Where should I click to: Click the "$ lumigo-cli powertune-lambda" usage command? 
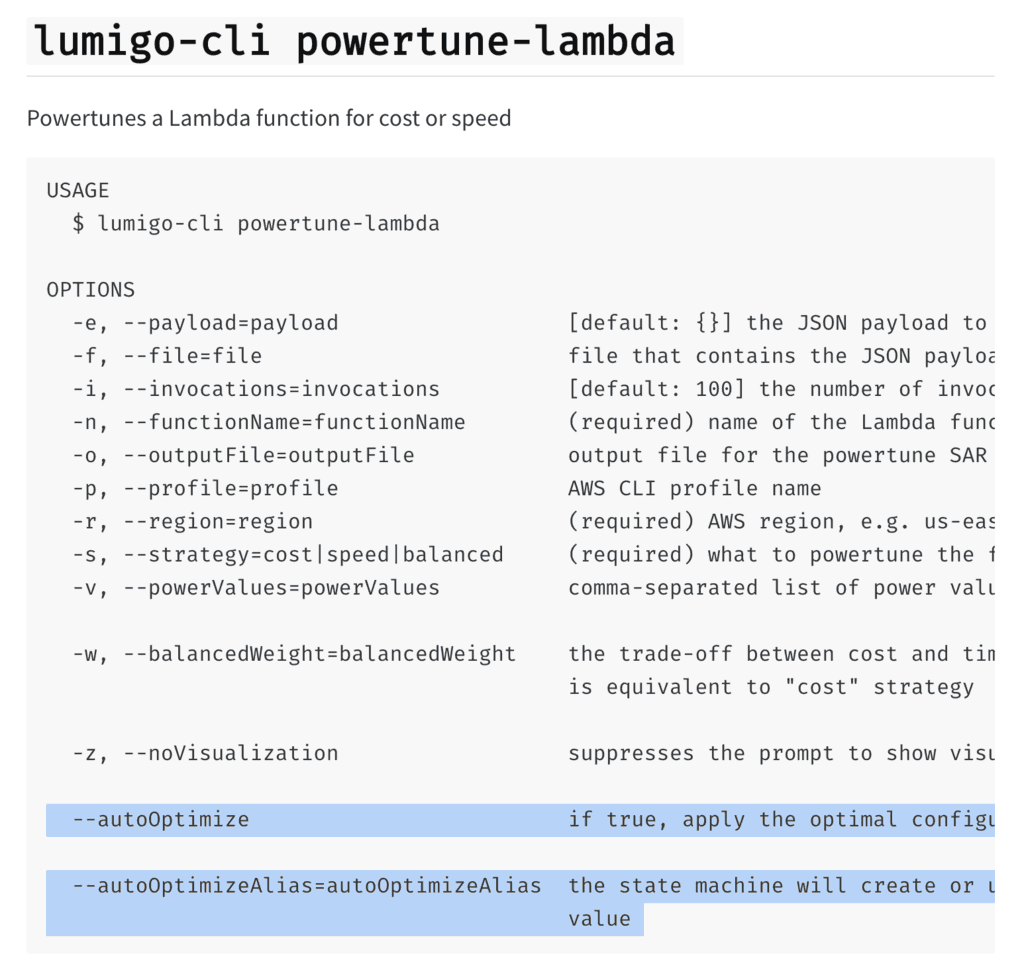(x=256, y=223)
